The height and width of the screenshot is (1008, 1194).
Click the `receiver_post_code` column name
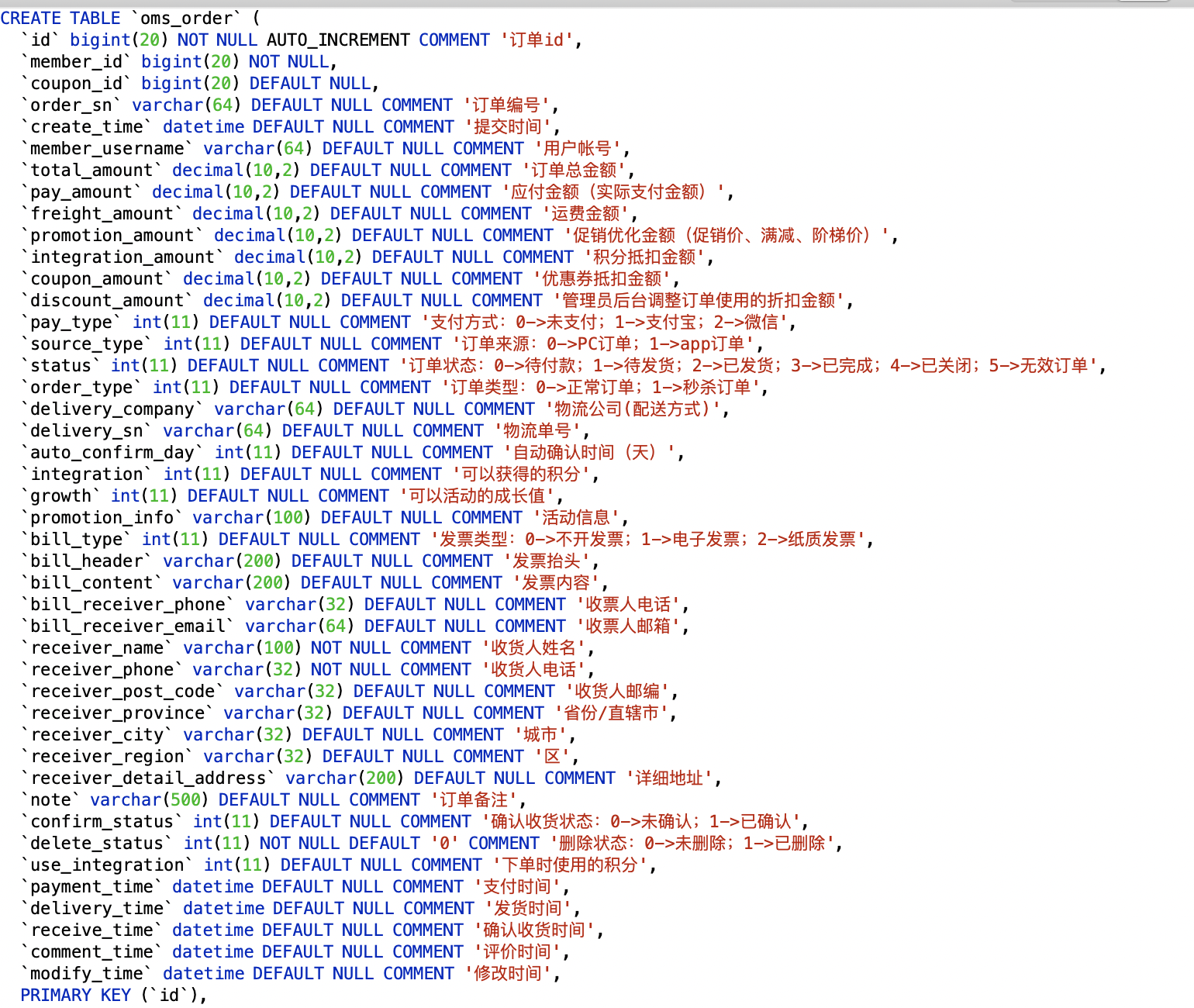tap(123, 691)
